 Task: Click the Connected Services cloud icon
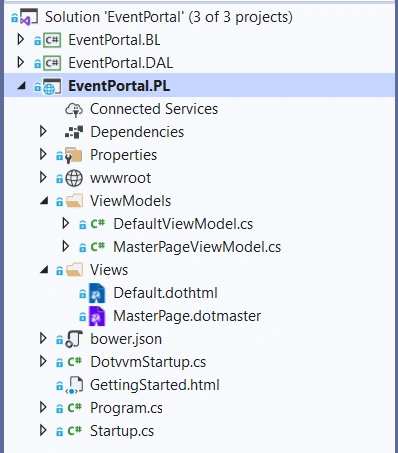pos(74,109)
